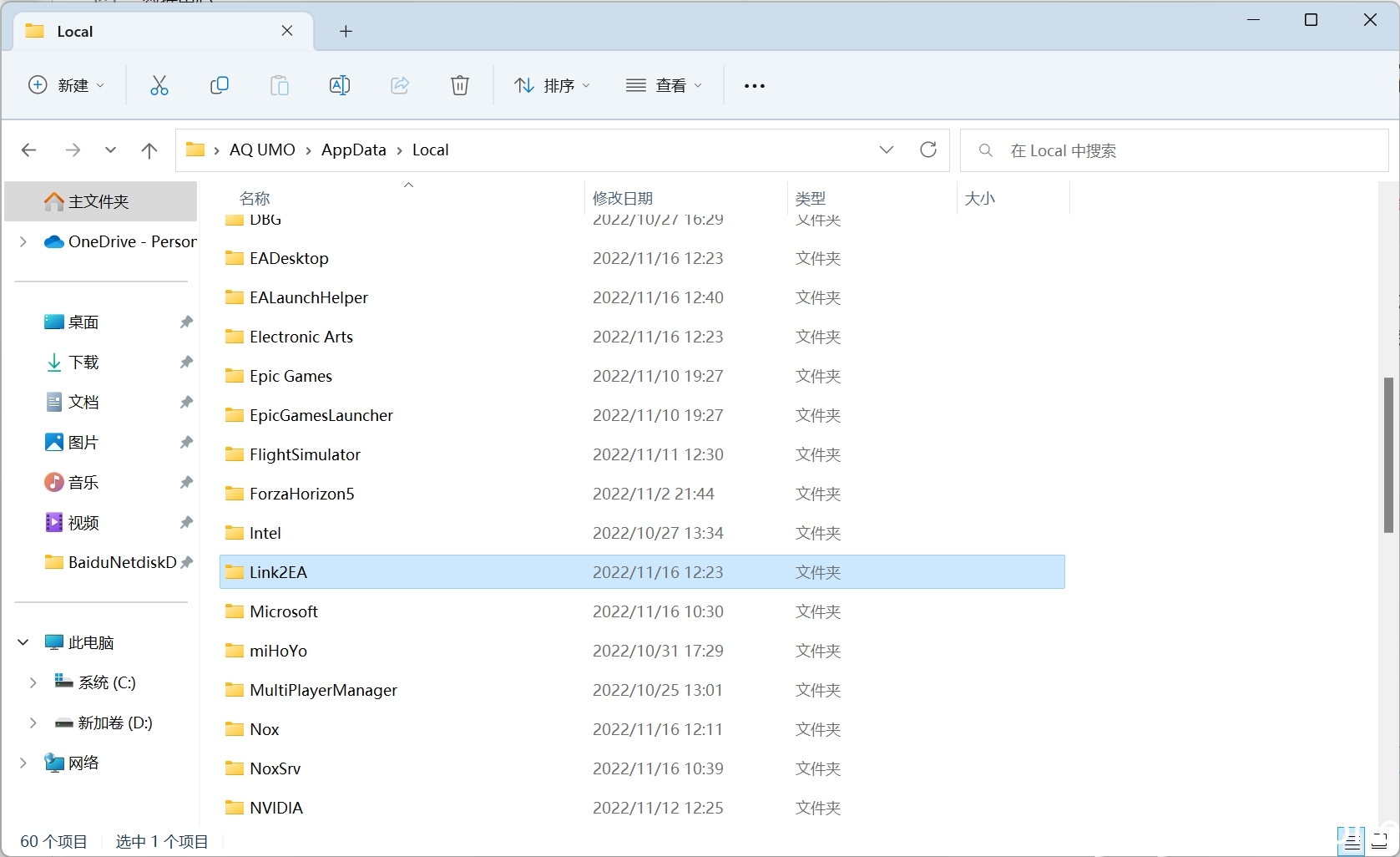Click the search magnifier icon

click(x=986, y=150)
